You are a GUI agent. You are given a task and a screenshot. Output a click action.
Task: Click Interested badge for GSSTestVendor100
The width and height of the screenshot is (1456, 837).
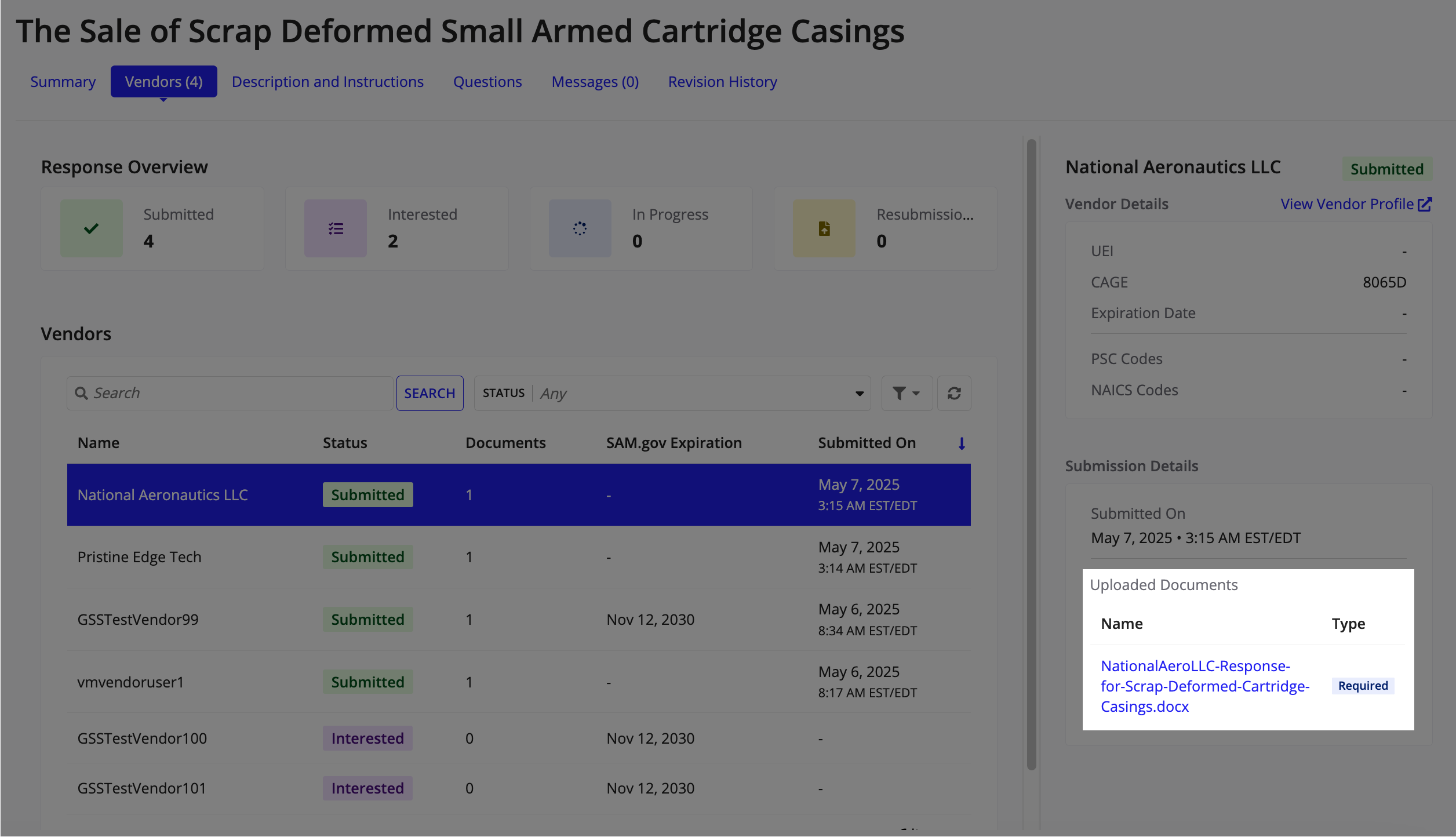pos(367,738)
